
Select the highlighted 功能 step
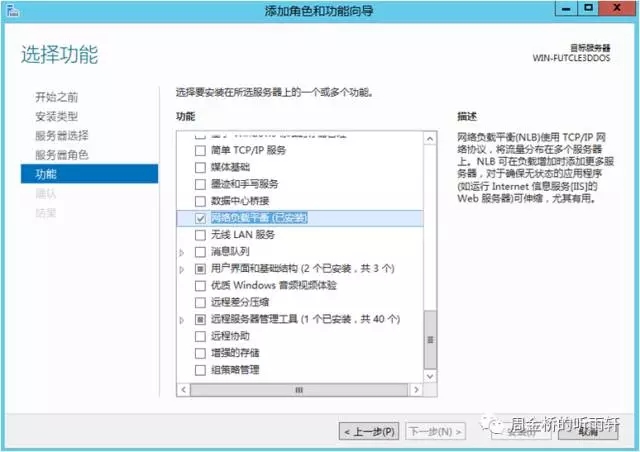coord(89,174)
